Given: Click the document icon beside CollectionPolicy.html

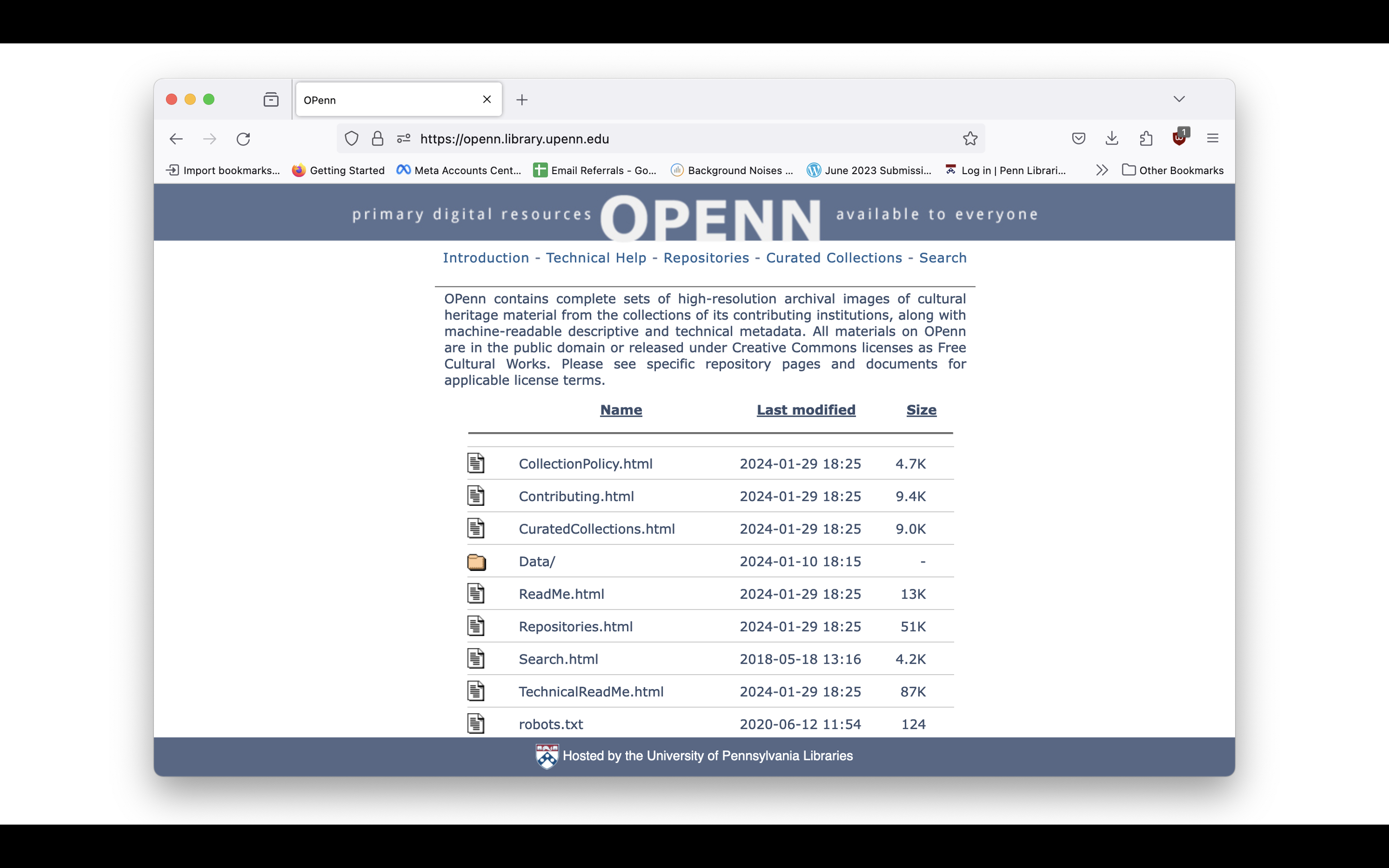Looking at the screenshot, I should click(x=476, y=463).
